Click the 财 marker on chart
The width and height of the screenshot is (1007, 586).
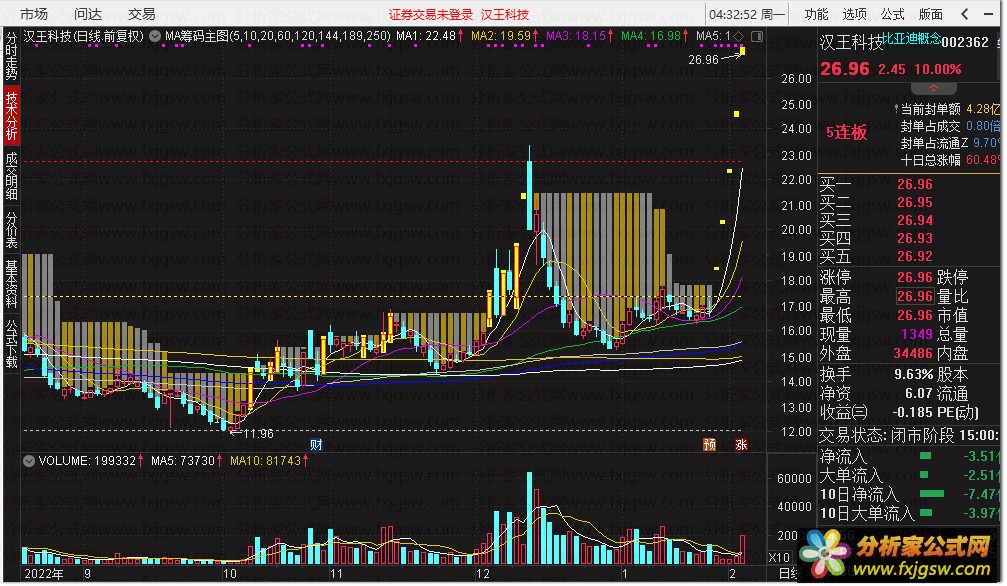coord(316,444)
